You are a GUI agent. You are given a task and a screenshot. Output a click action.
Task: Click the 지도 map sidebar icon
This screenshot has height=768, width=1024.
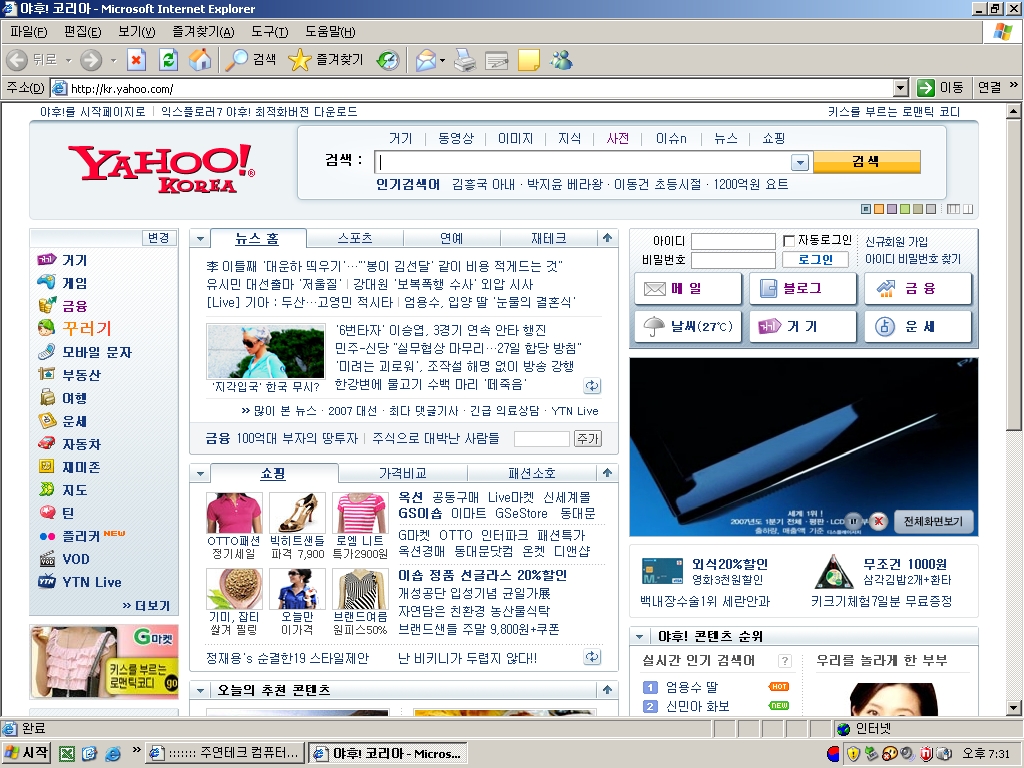coord(46,489)
